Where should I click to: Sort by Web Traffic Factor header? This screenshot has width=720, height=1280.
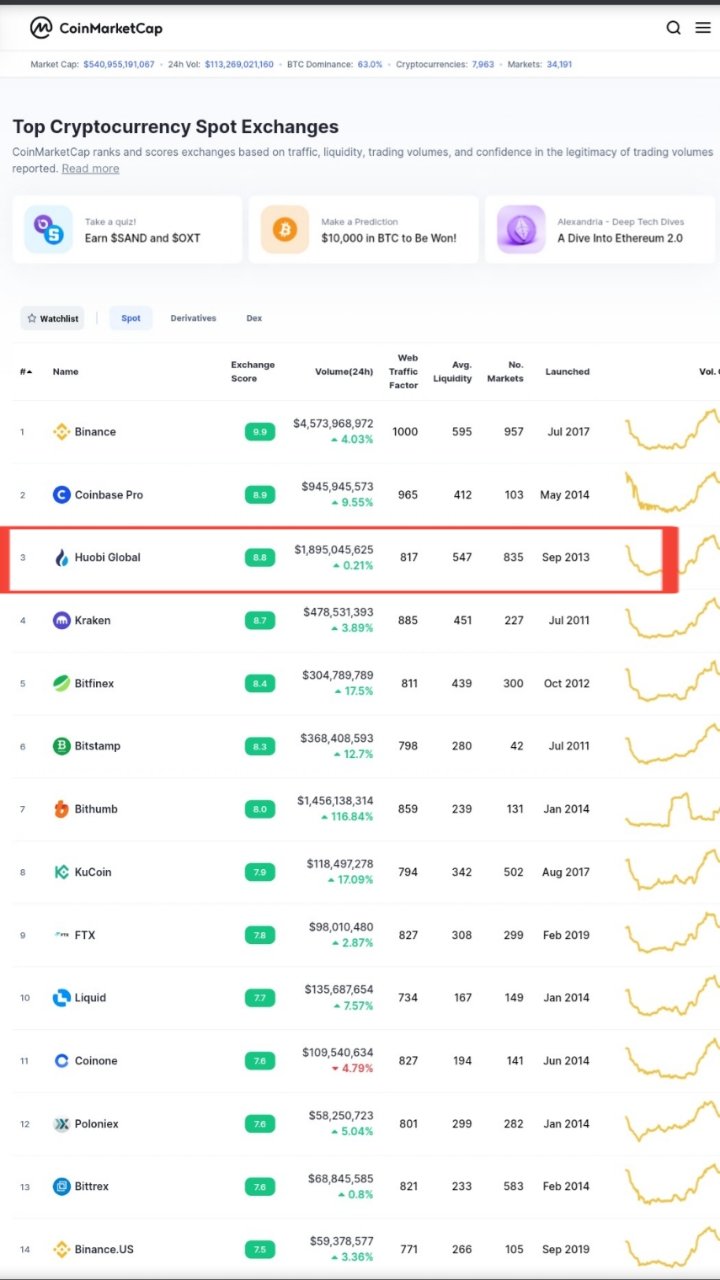click(x=404, y=371)
